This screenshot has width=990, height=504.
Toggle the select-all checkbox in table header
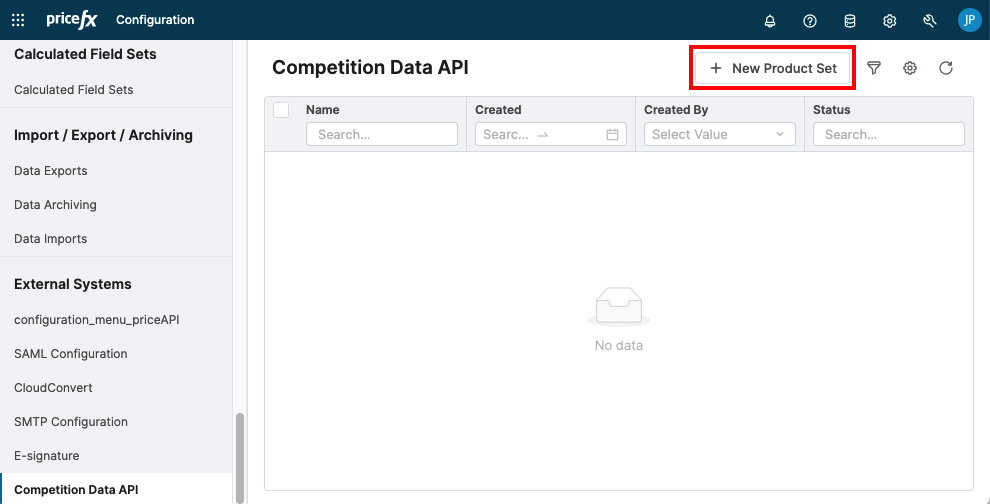coord(281,110)
